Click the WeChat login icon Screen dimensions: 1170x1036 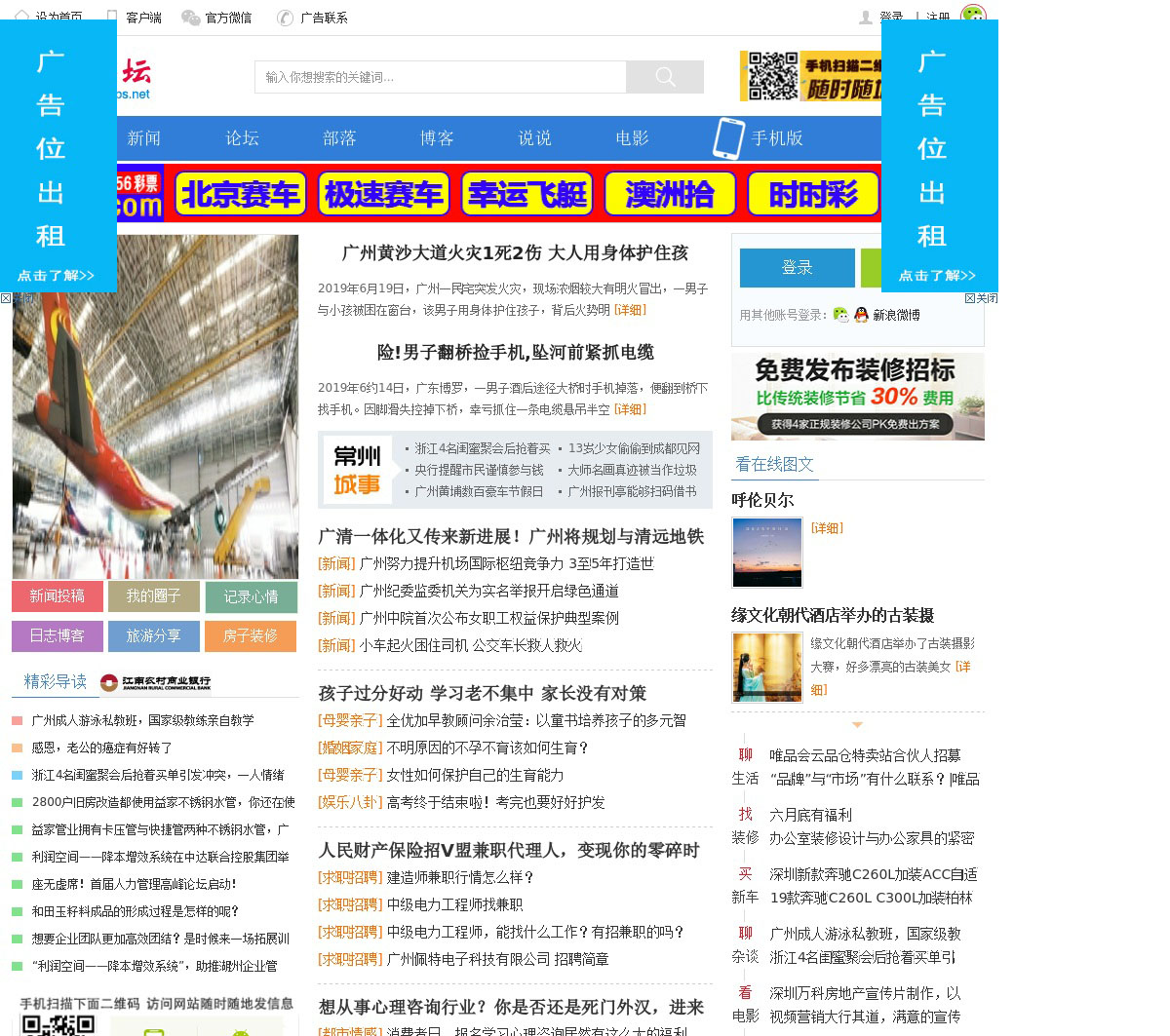[x=840, y=315]
